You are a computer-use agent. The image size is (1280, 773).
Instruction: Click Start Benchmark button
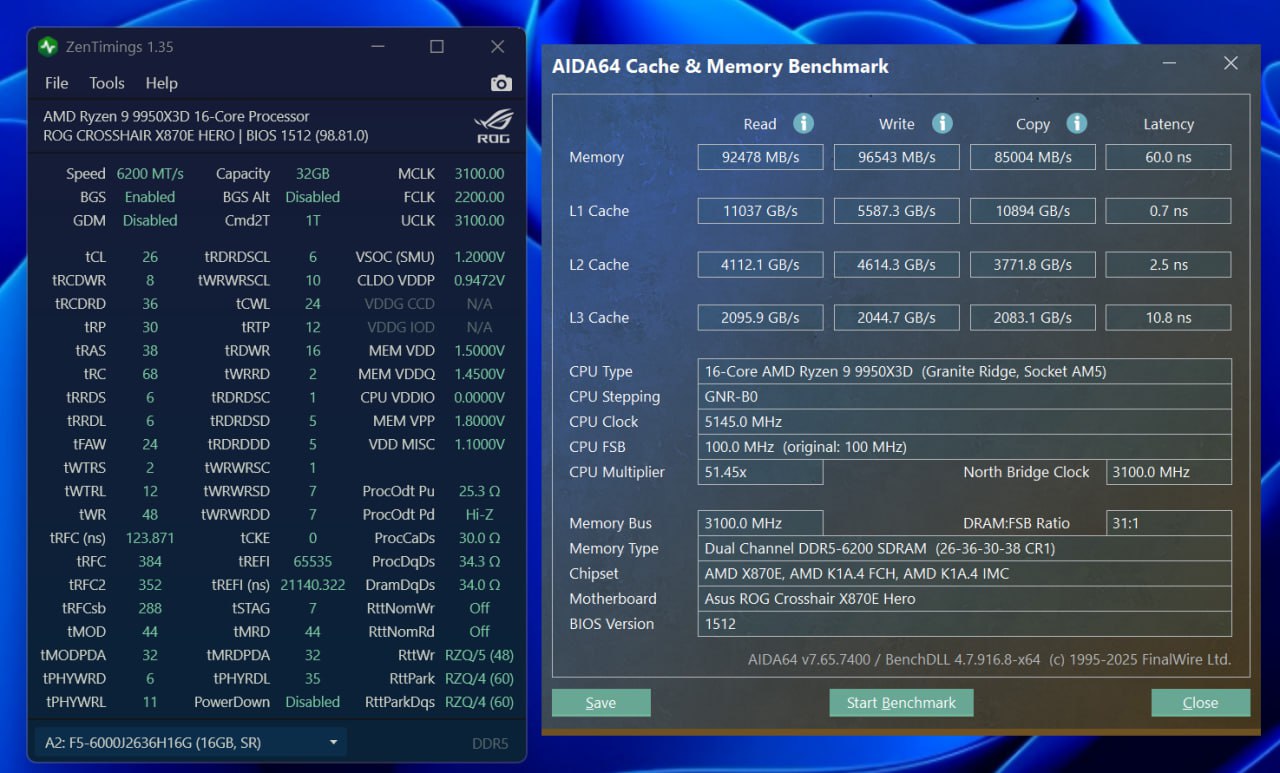coord(901,703)
